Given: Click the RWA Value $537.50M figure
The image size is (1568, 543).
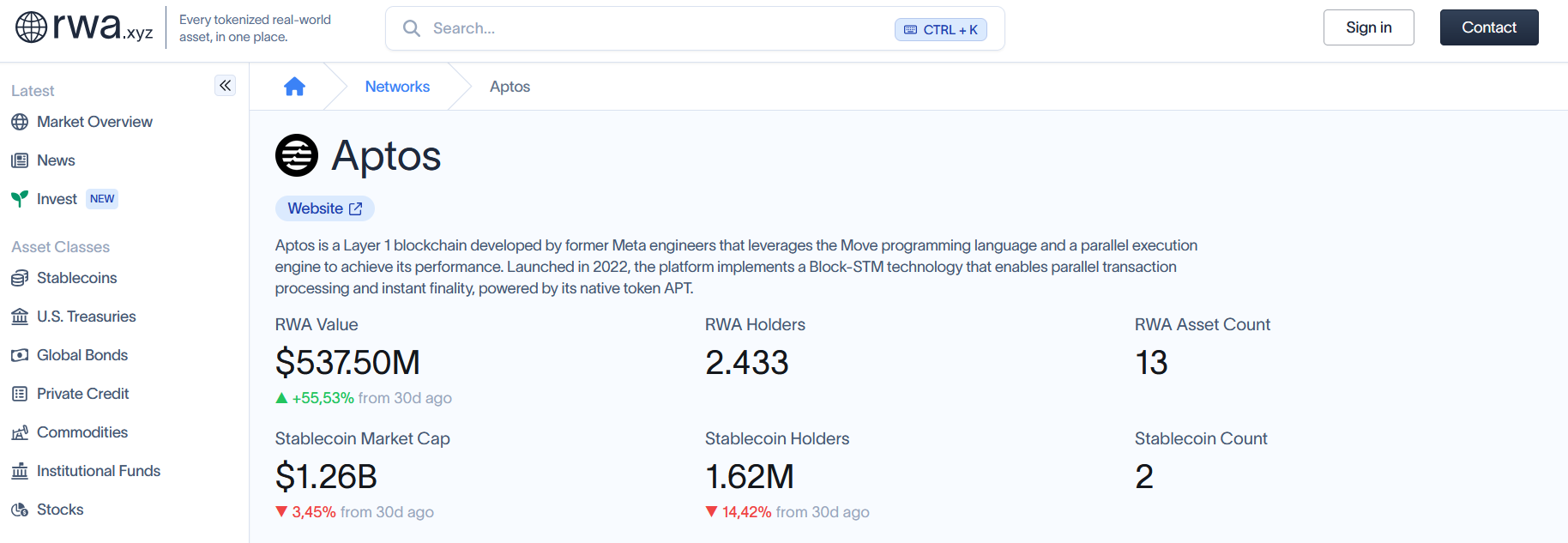Looking at the screenshot, I should coord(347,362).
